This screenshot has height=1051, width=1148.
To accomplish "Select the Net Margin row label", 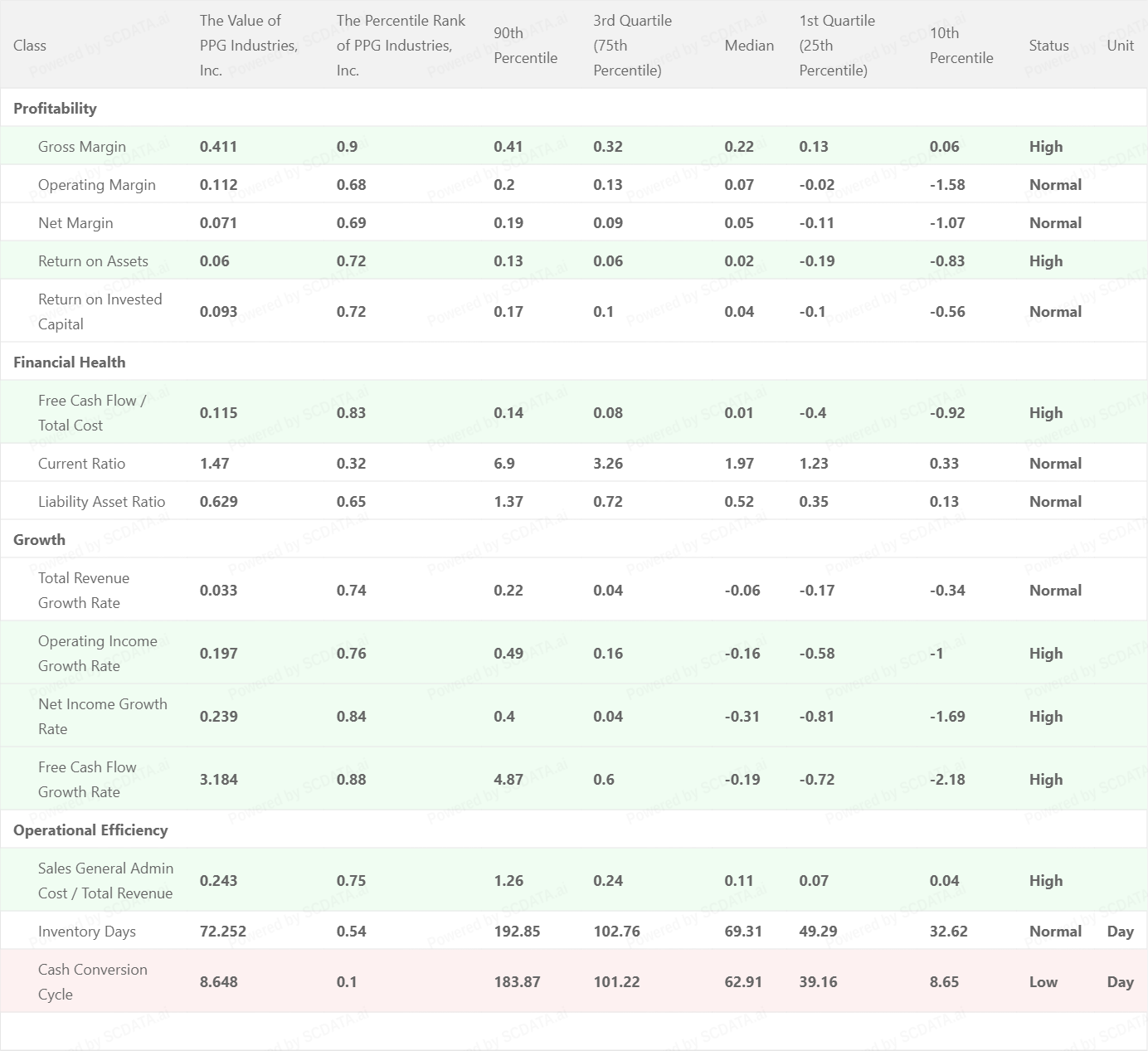I will pyautogui.click(x=75, y=223).
